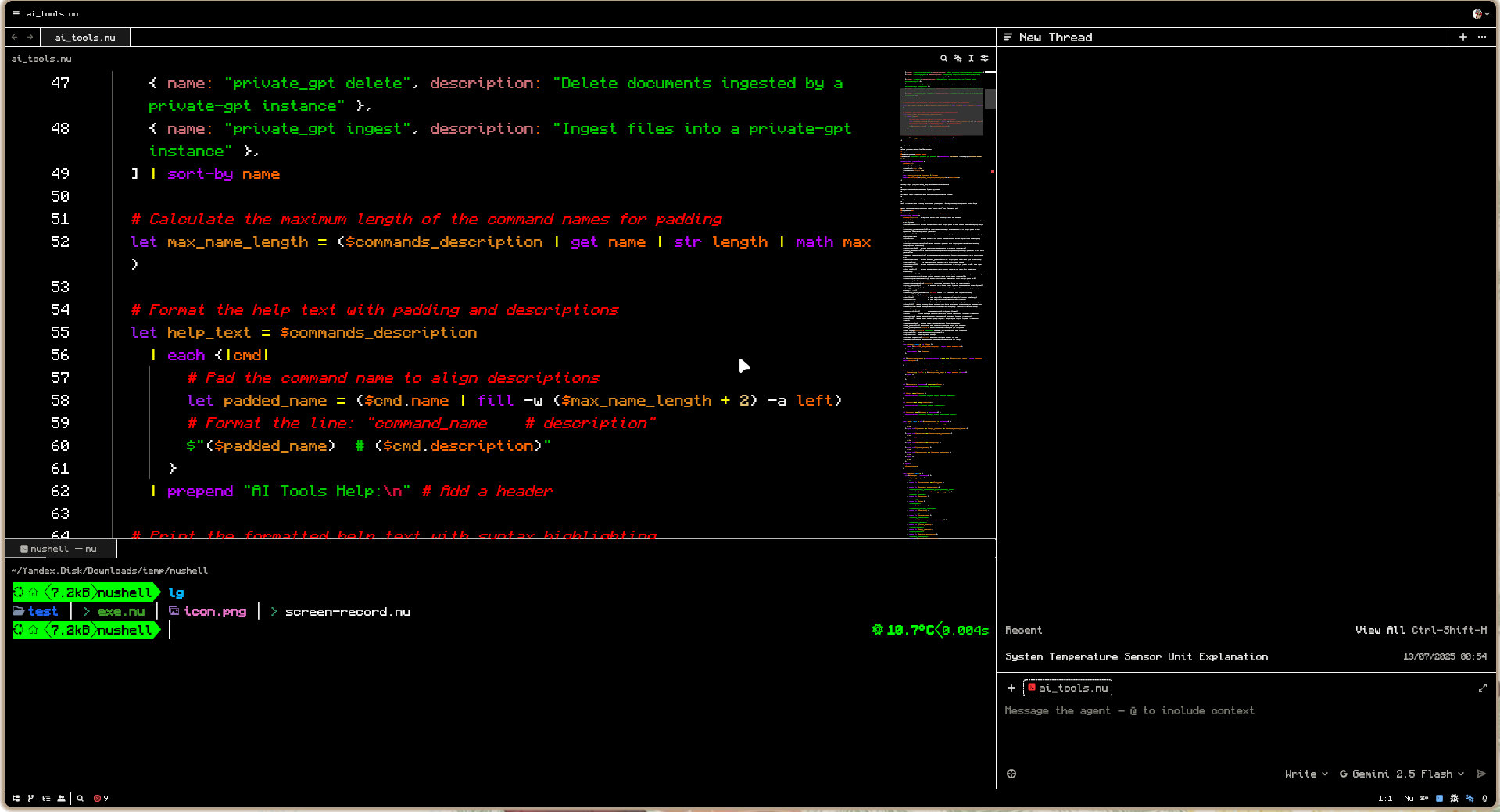Open the notifications bell icon

click(1484, 798)
